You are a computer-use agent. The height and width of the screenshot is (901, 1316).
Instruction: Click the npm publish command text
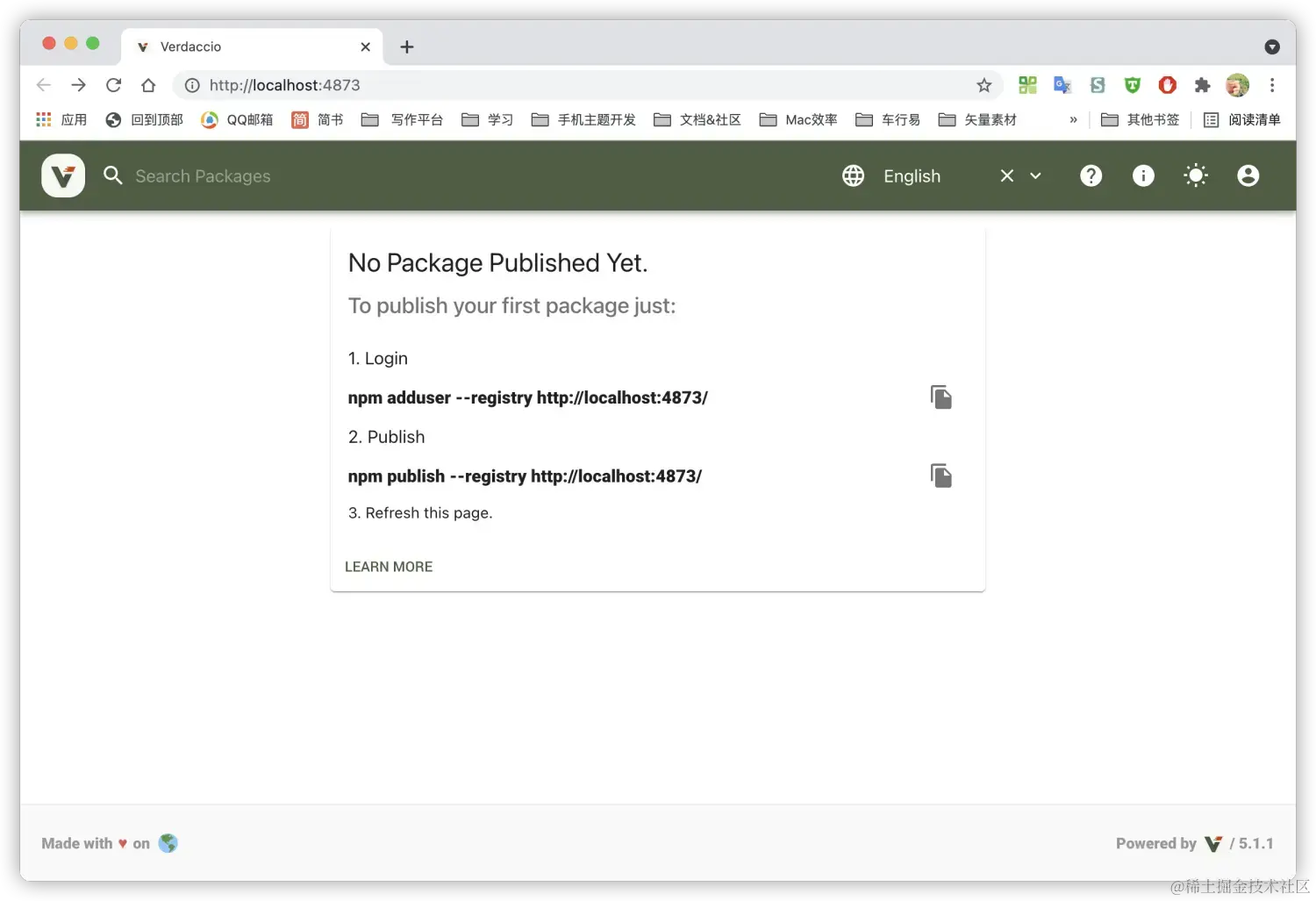click(525, 476)
